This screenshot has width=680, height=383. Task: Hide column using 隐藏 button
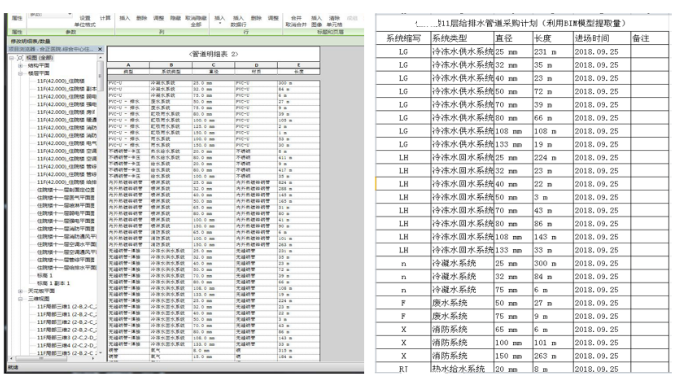[175, 18]
